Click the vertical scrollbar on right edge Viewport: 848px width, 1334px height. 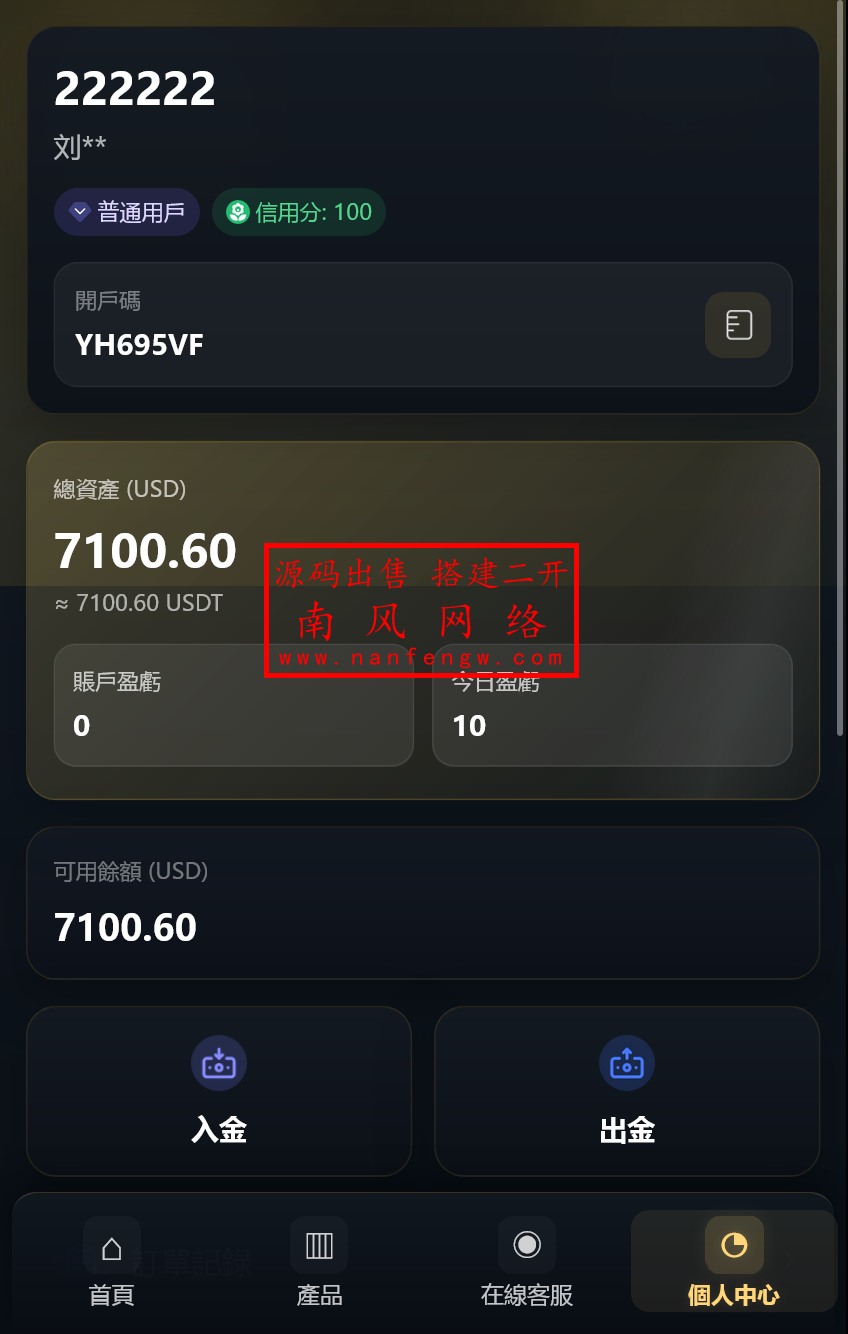point(840,368)
